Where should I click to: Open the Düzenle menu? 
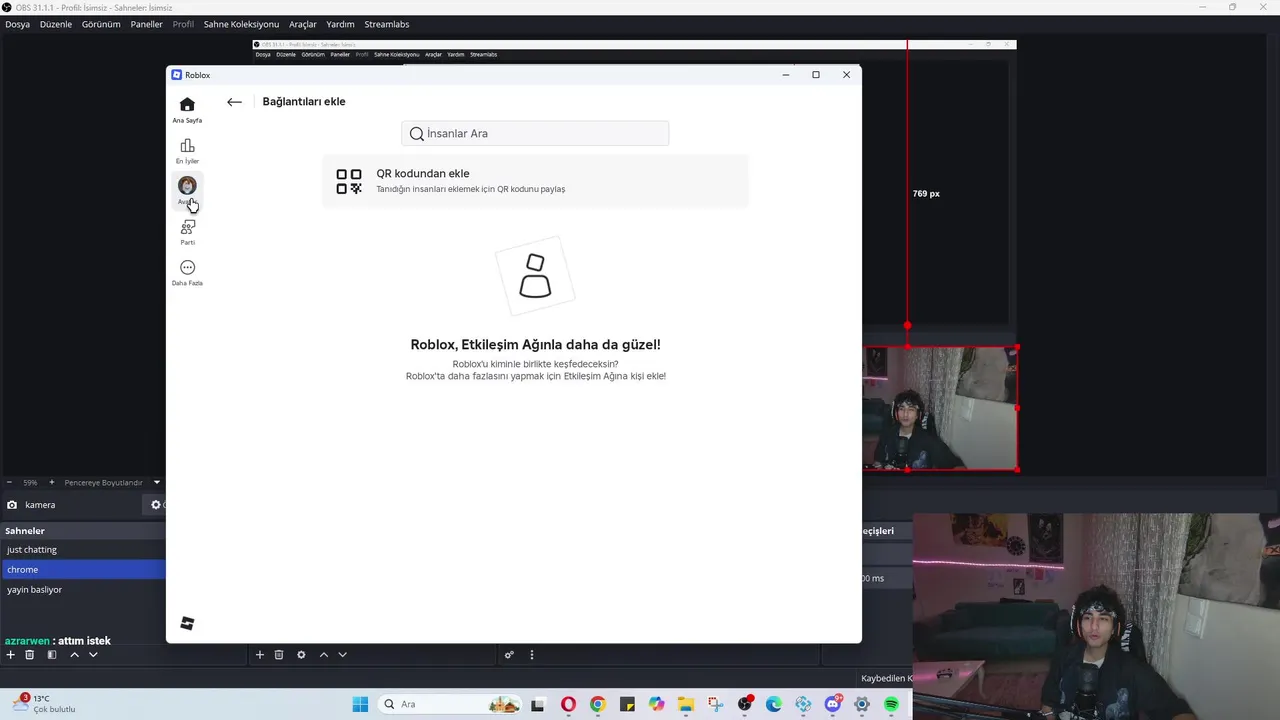[56, 24]
